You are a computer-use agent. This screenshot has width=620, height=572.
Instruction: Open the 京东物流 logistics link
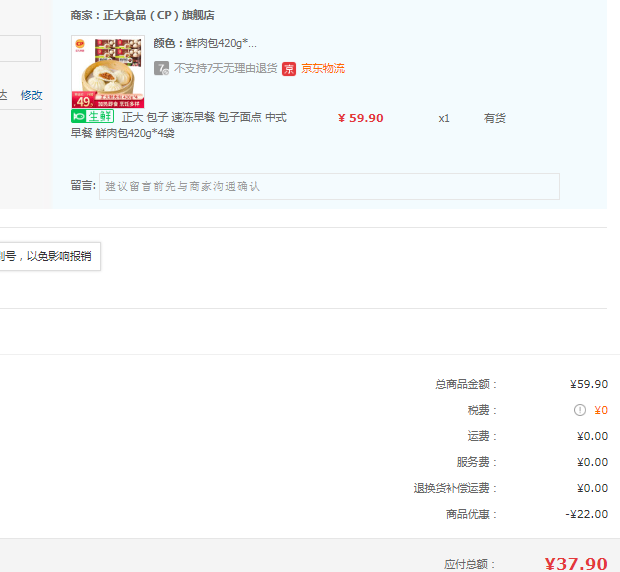coord(323,68)
